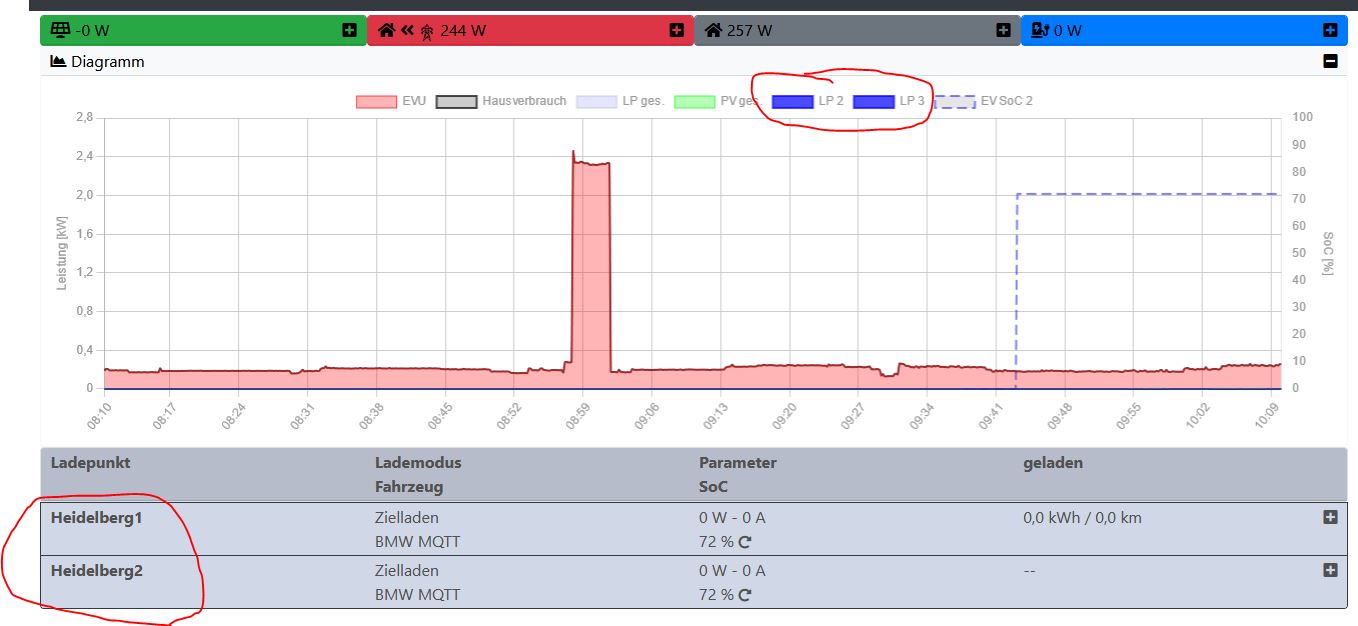
Task: Expand the Heidelberg1 charge point details
Action: (x=1330, y=517)
